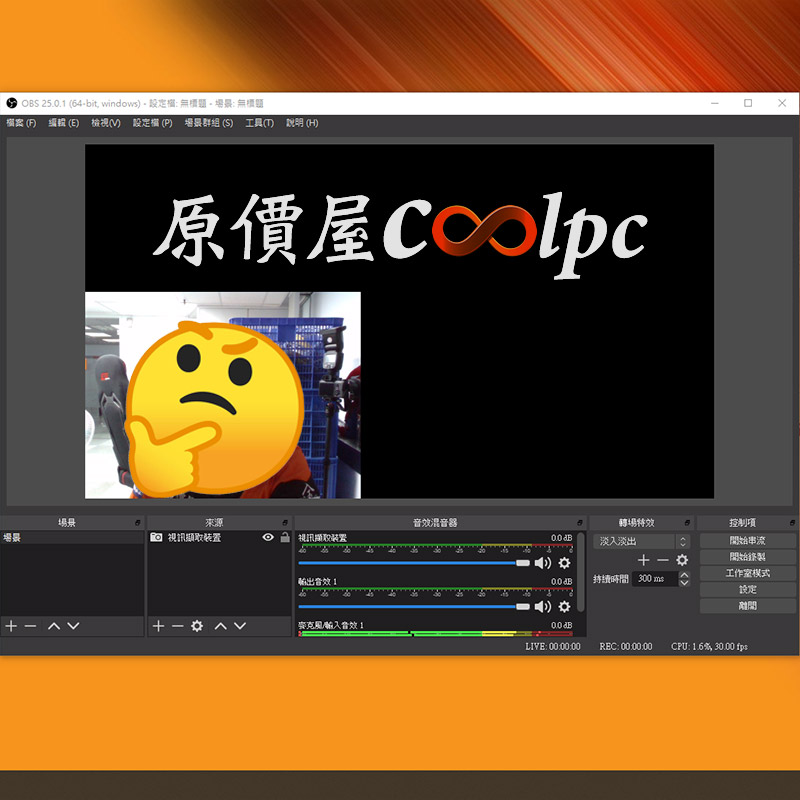Open the 檔案 (F) menu
This screenshot has width=800, height=800.
[21, 123]
